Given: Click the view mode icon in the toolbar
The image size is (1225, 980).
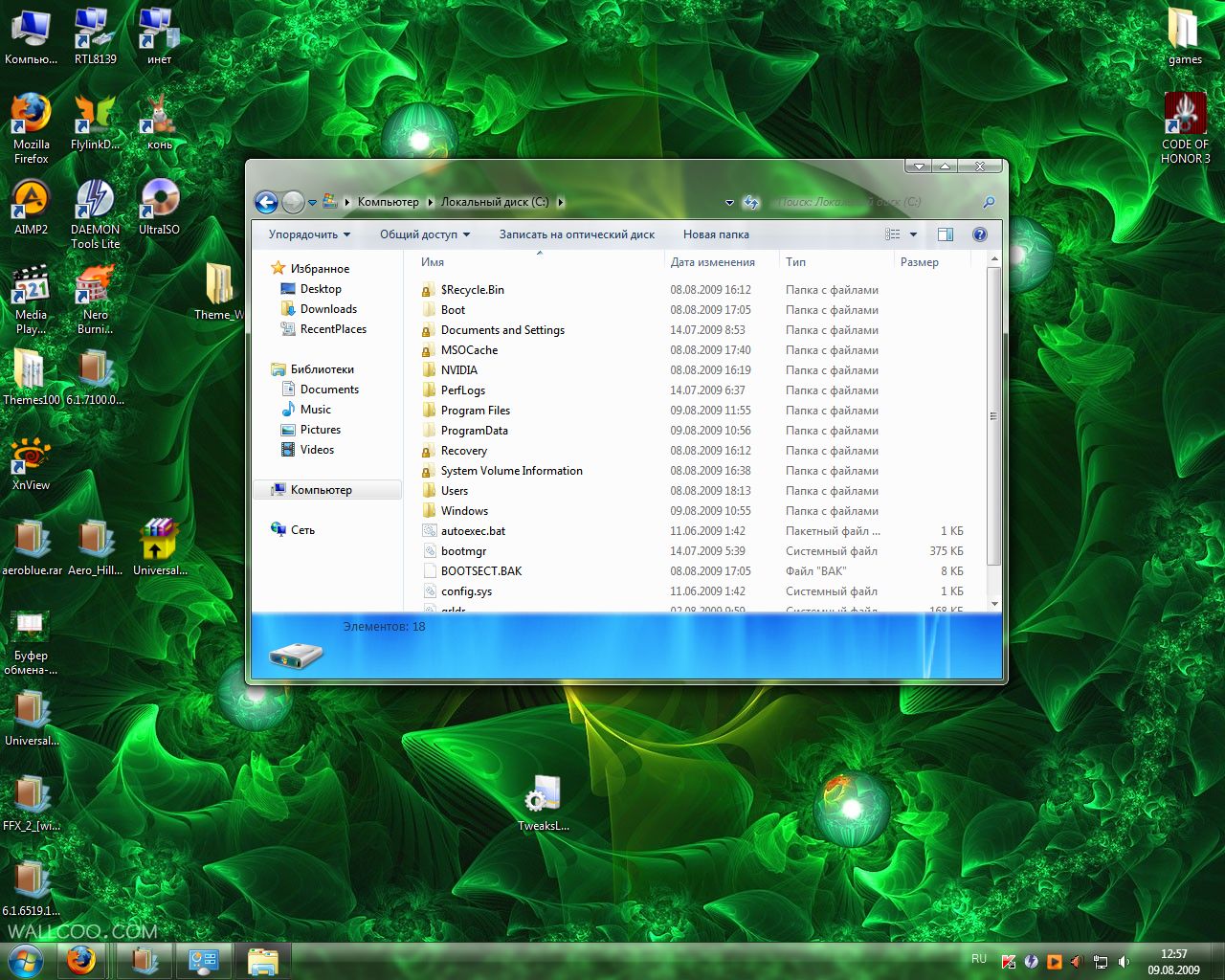Looking at the screenshot, I should [x=893, y=234].
